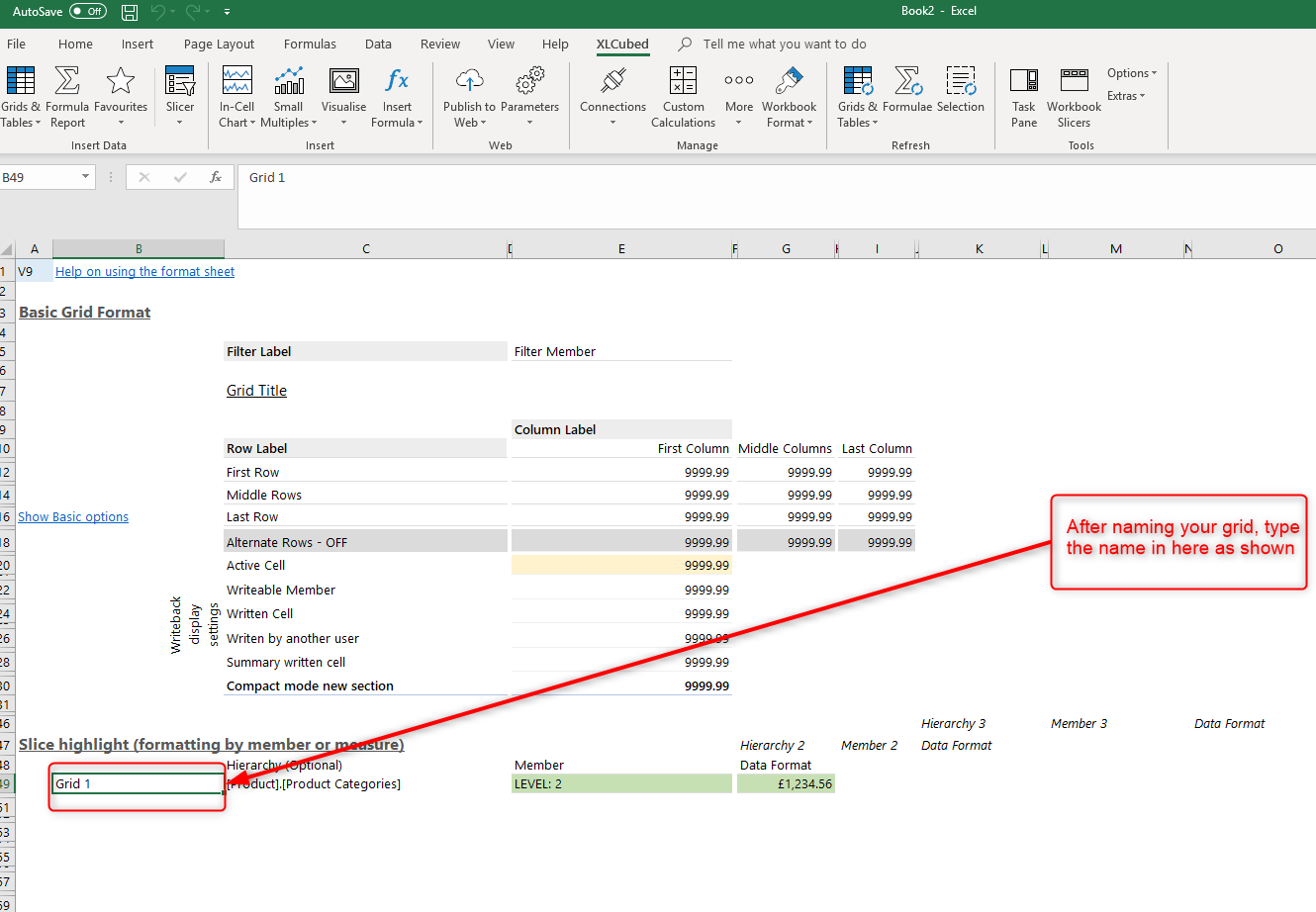Toggle the AutoSave switch

88,12
